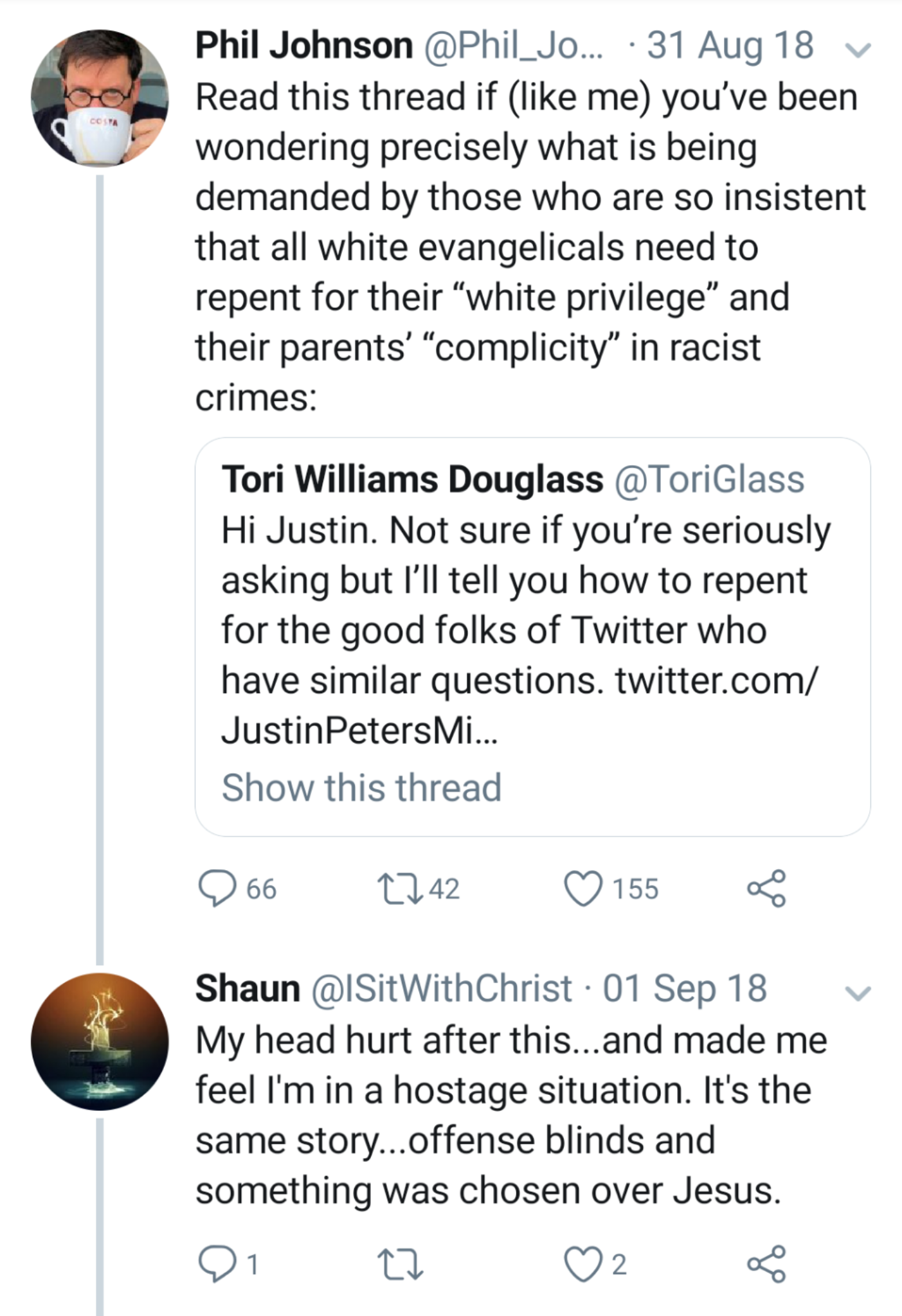The height and width of the screenshot is (1316, 902).
Task: Retweet Phil Johnson's tweet
Action: coord(399,889)
